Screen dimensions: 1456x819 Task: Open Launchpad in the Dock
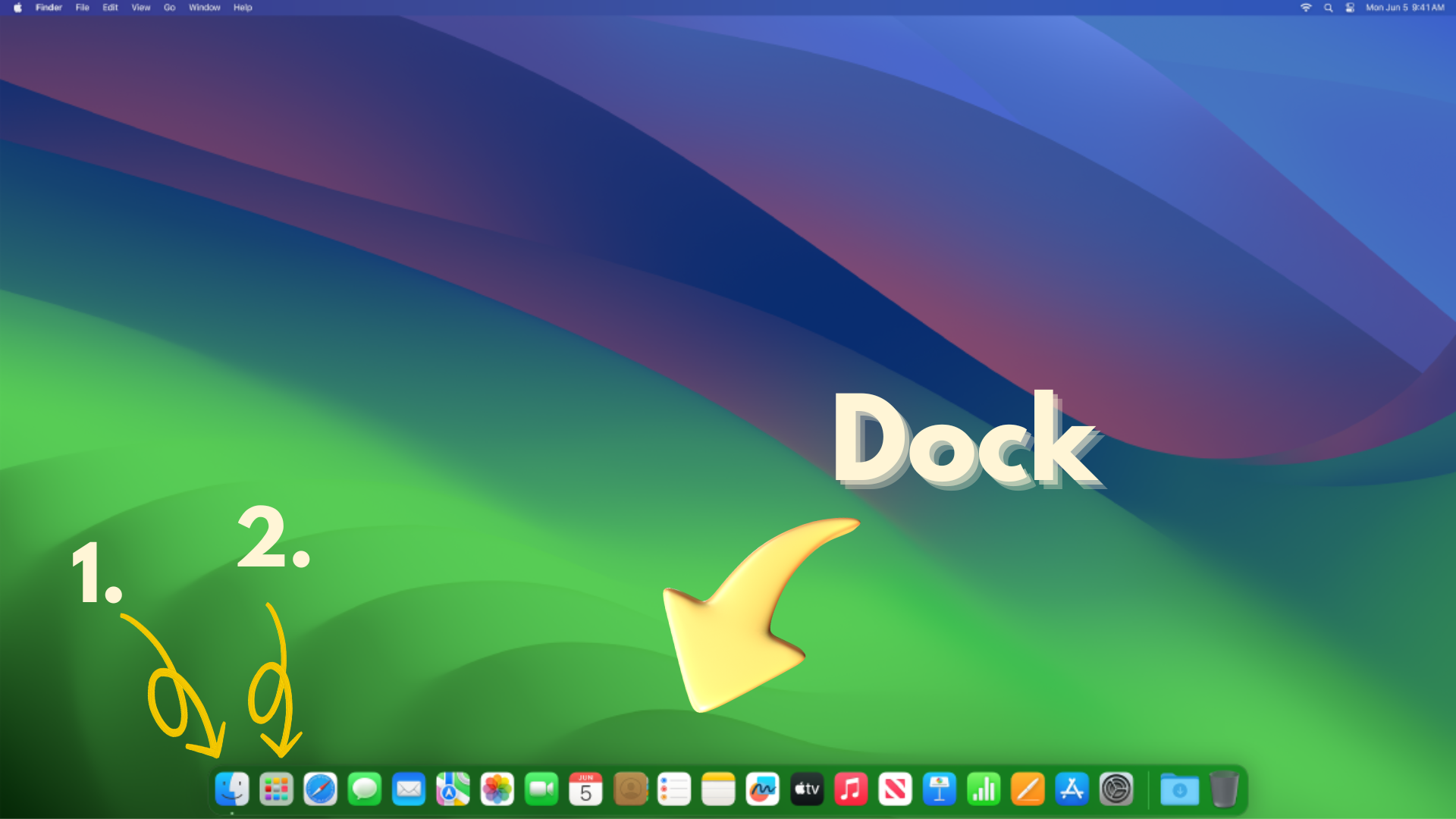276,789
